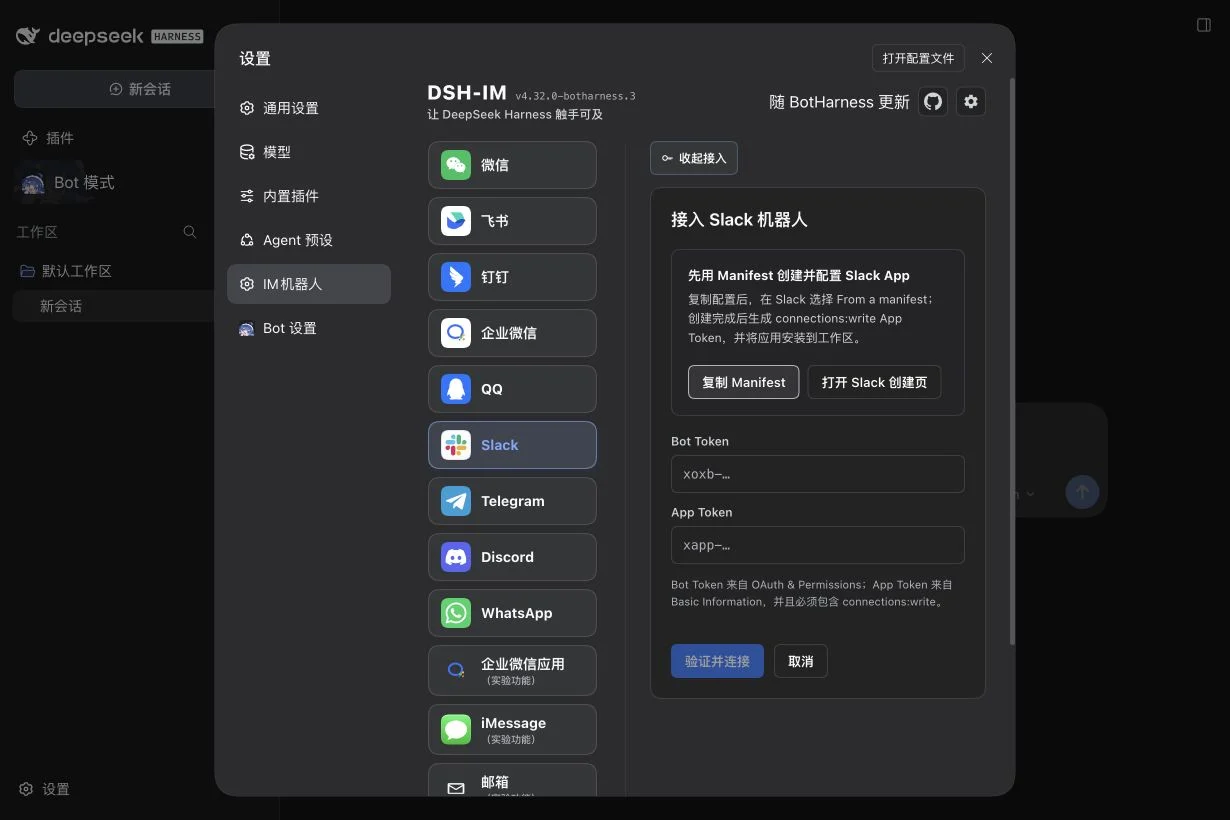Select 企业微信 in the IM list
Image resolution: width=1230 pixels, height=820 pixels.
(x=512, y=333)
